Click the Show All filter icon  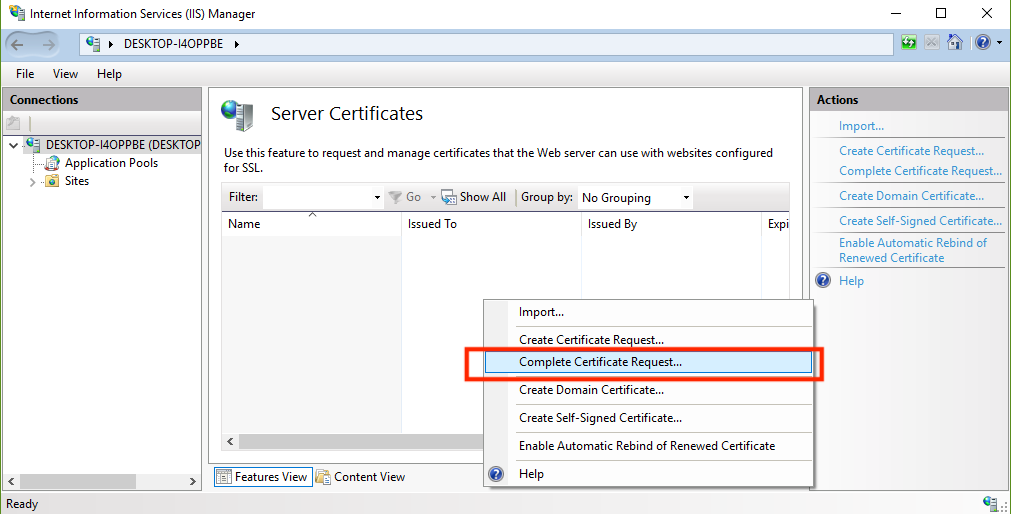click(449, 198)
